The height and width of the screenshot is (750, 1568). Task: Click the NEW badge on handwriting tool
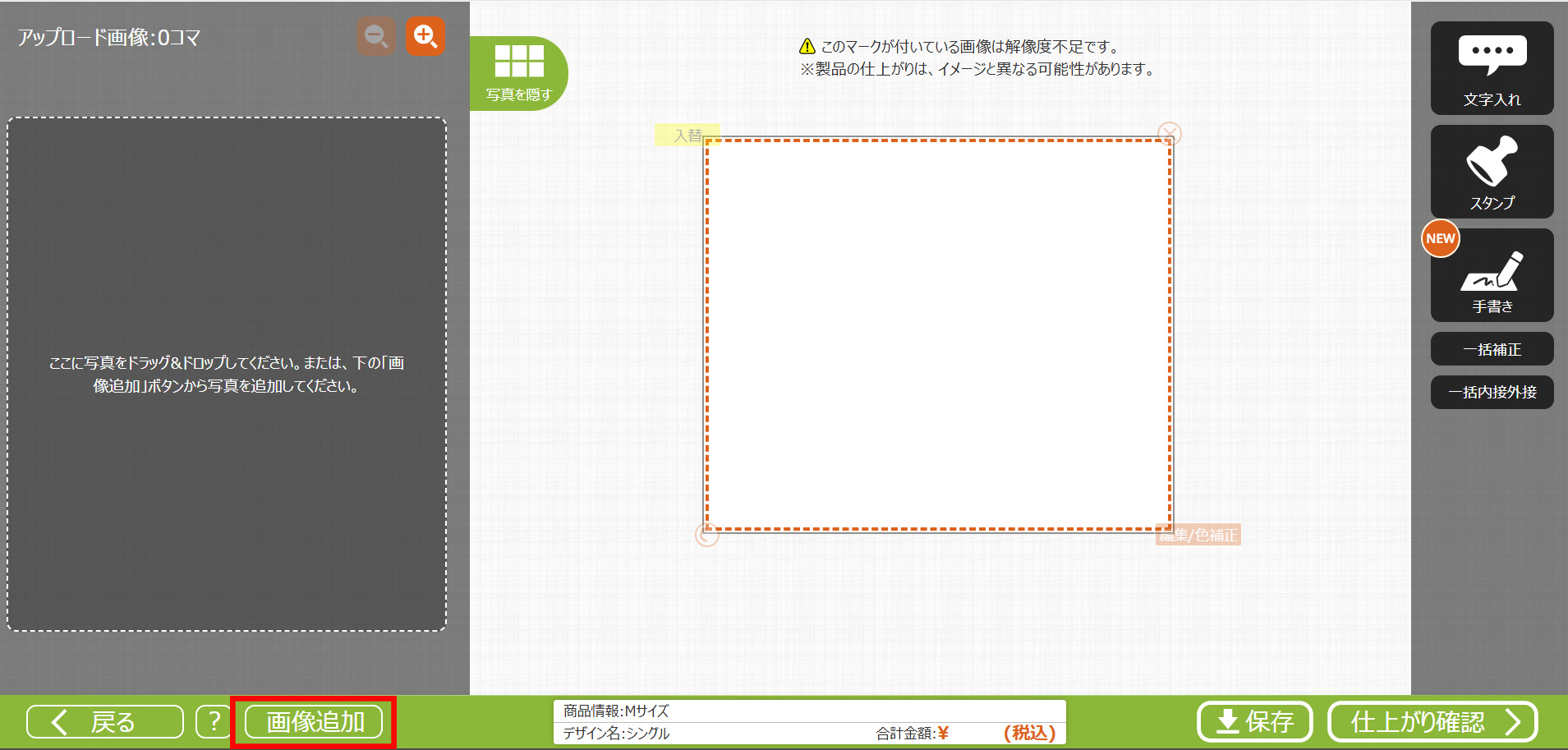pos(1441,239)
